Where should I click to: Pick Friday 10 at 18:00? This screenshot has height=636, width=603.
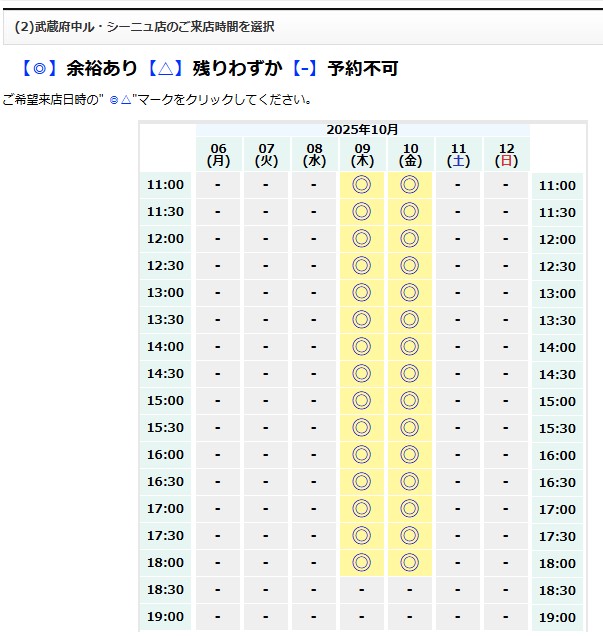coord(409,563)
